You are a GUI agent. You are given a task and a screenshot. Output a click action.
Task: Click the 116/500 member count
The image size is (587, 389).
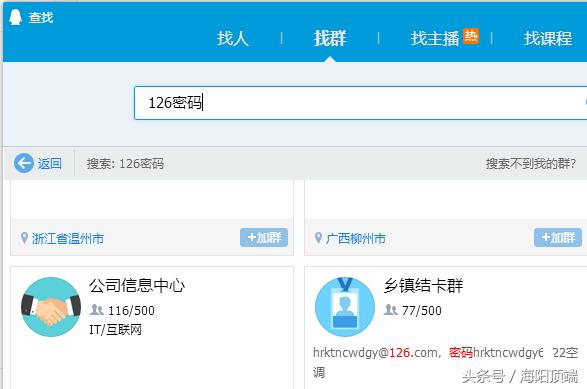pos(131,310)
